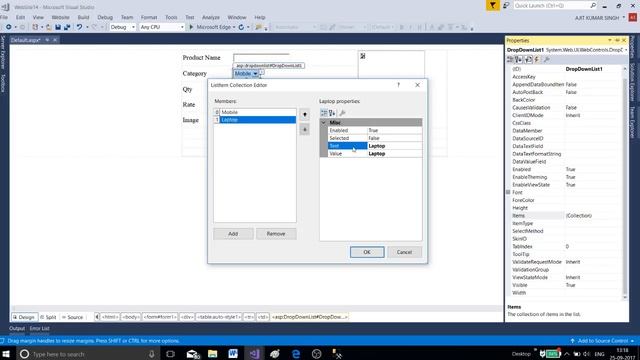Edit the Text property value Laptop
This screenshot has height=360, width=640.
click(394, 146)
